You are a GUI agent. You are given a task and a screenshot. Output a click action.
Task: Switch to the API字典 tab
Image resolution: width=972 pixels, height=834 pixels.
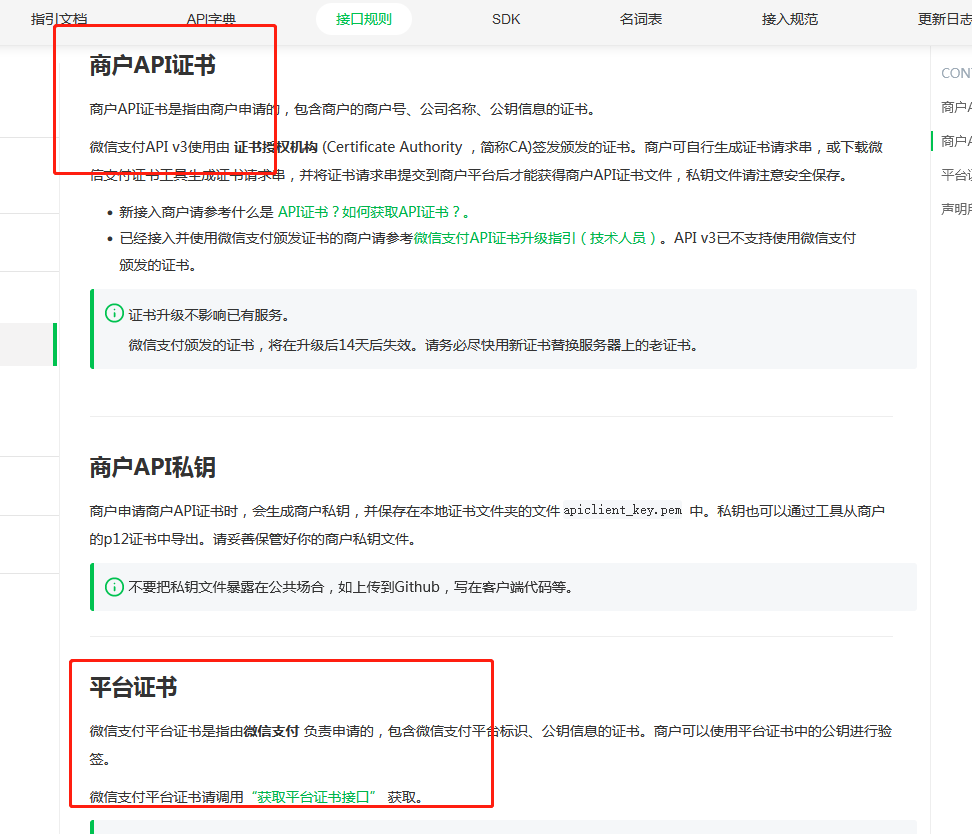pos(211,19)
